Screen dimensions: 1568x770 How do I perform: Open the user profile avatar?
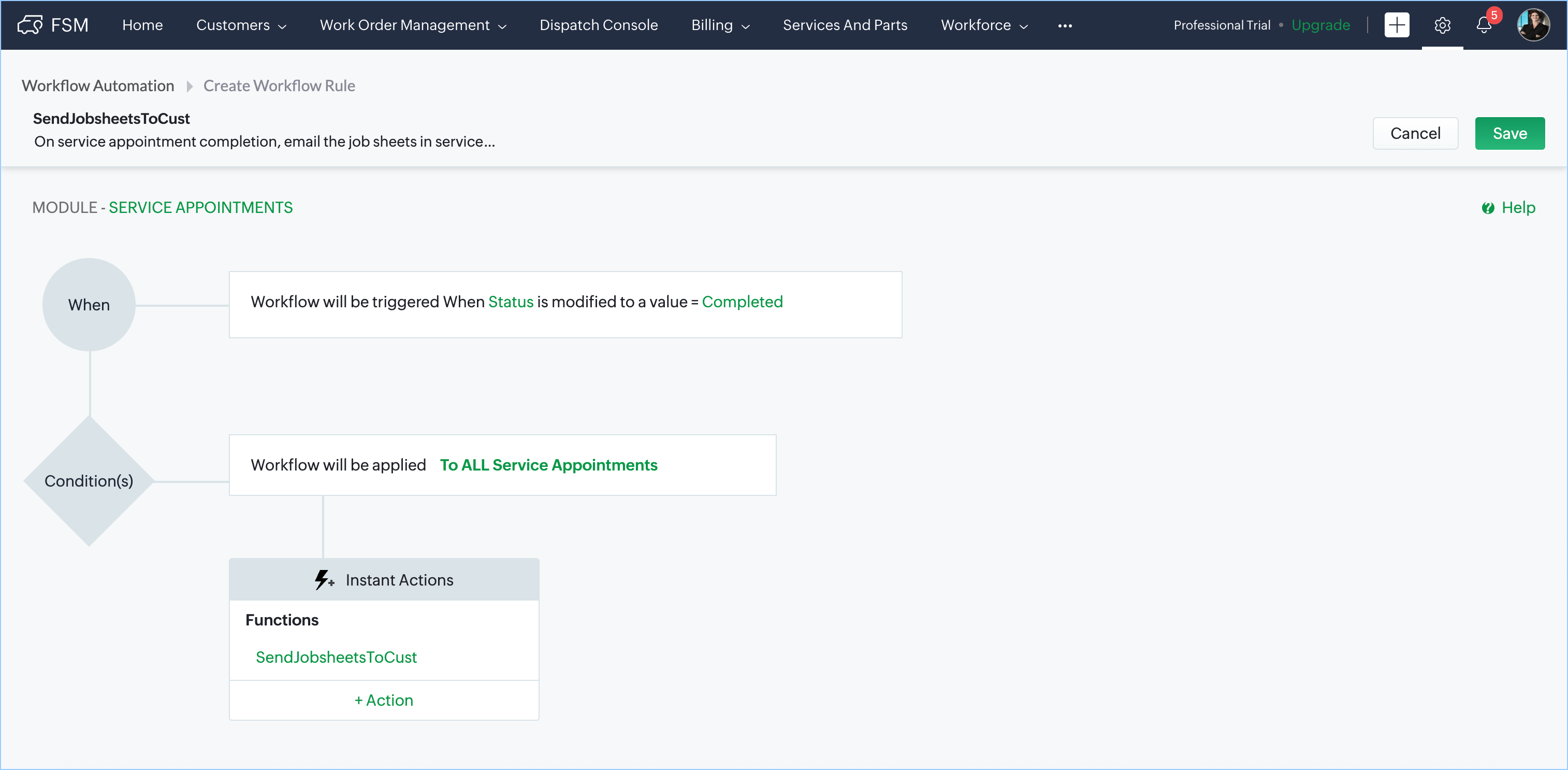1533,25
